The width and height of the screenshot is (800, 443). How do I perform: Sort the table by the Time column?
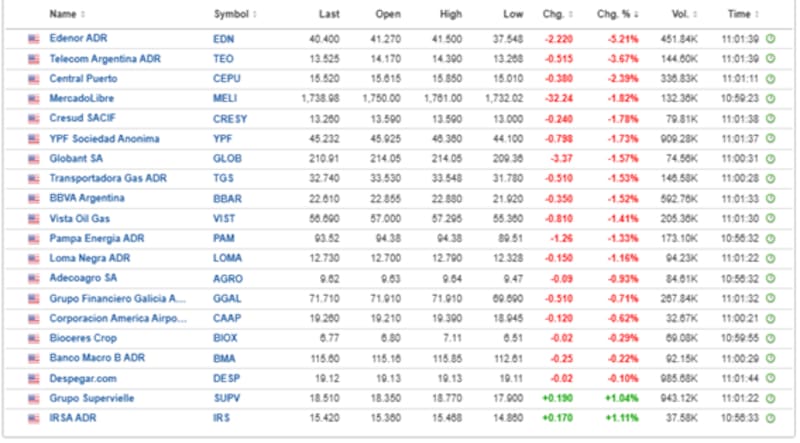pos(741,14)
